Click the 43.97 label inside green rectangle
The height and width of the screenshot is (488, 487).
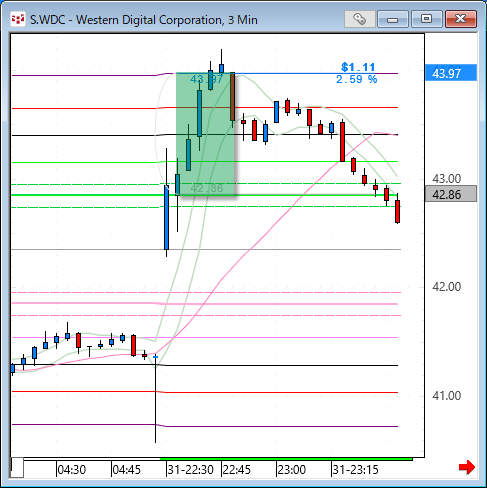tap(207, 79)
